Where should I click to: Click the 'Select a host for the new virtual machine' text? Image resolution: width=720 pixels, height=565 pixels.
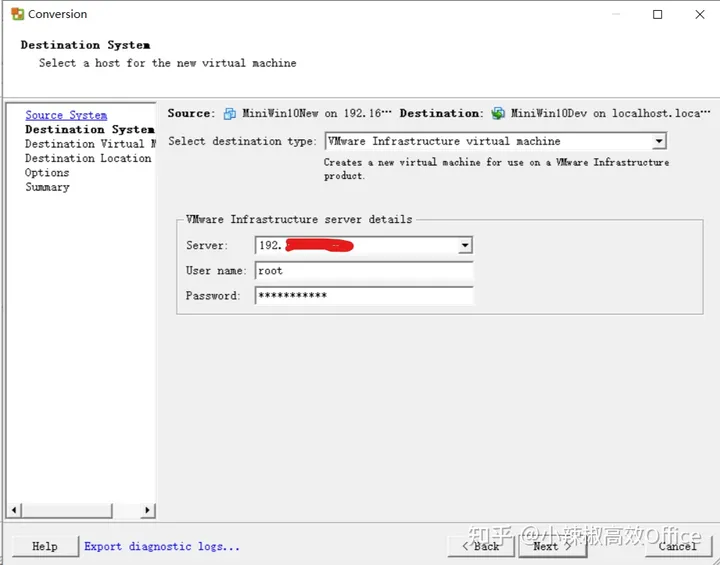(168, 63)
